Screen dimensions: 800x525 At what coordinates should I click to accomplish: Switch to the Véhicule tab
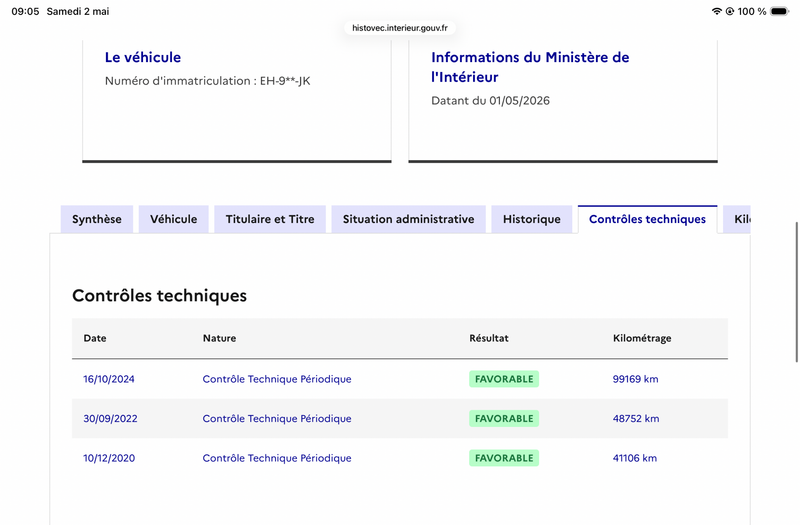click(x=173, y=219)
